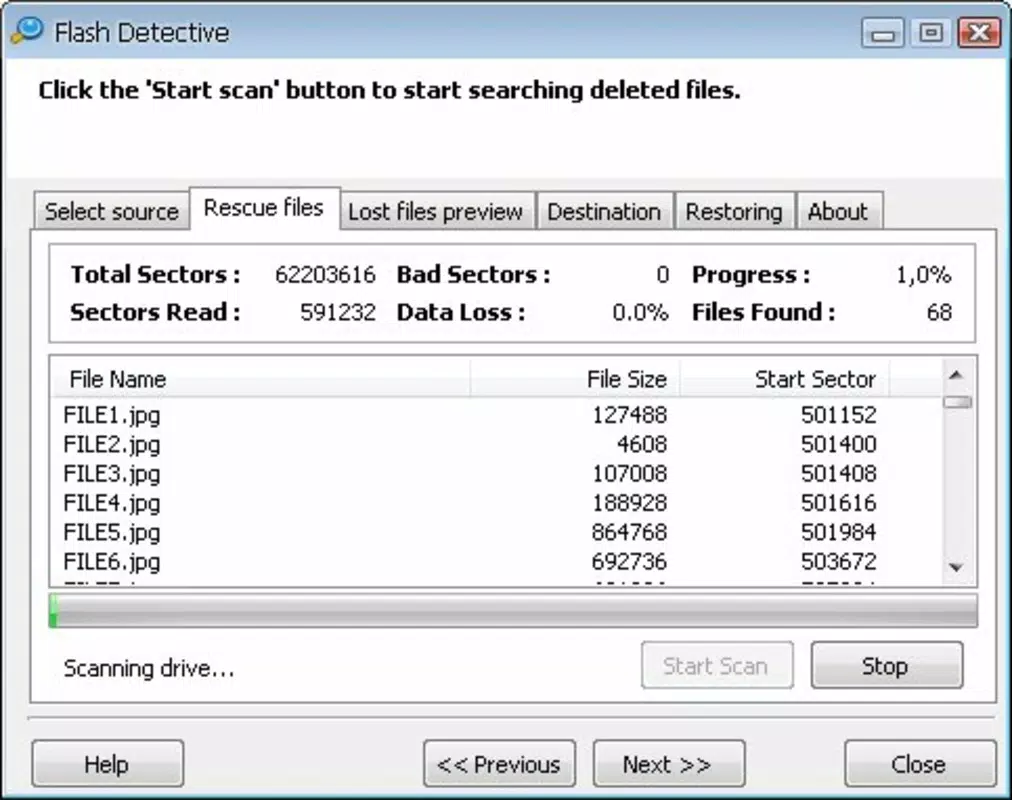Click the Bad Sectors value 0
The height and width of the screenshot is (800, 1012).
662,275
